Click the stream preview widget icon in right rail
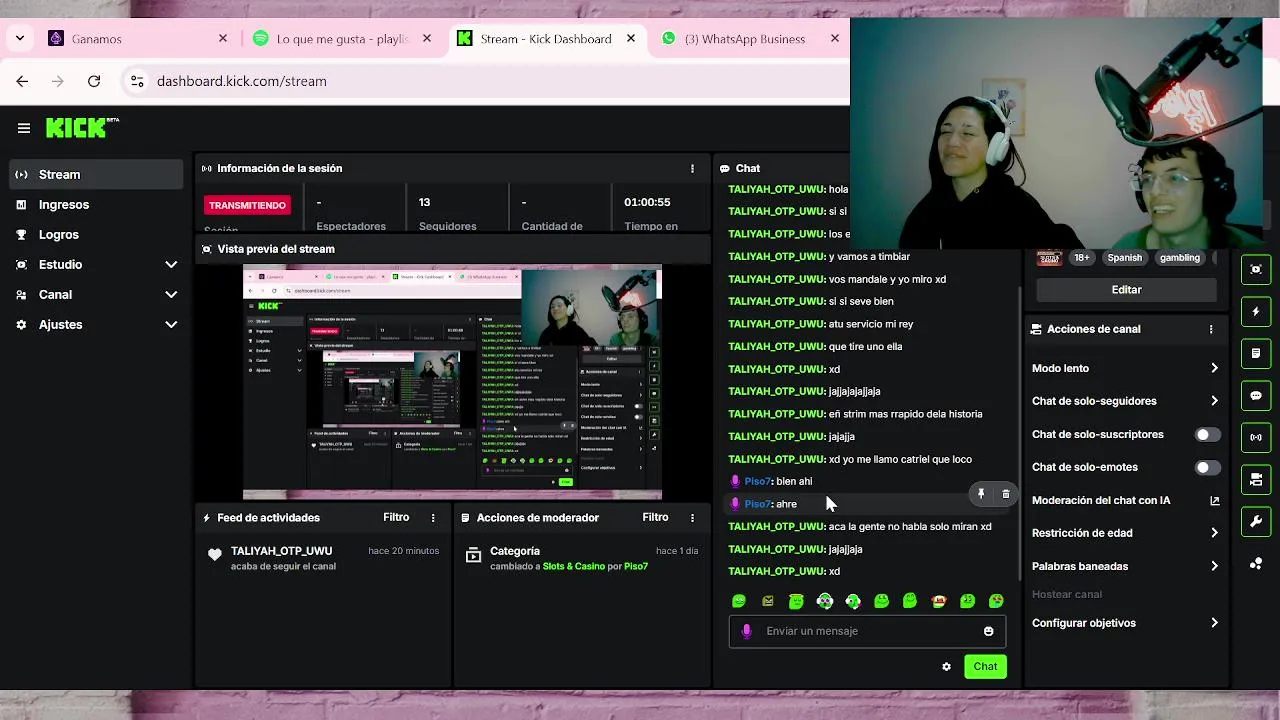The image size is (1280, 720). 1256,270
